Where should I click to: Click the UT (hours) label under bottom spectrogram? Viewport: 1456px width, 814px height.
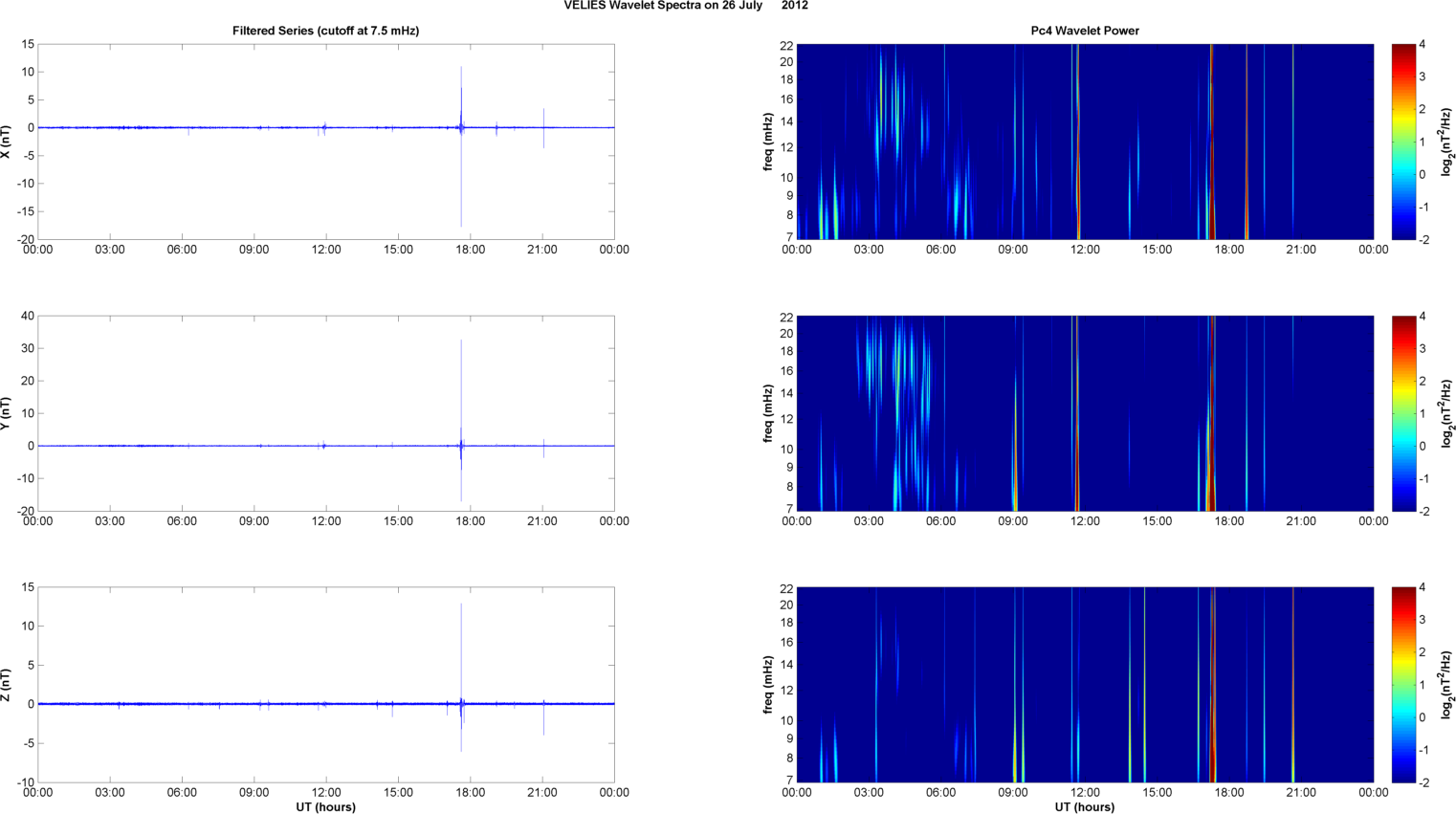(1084, 807)
